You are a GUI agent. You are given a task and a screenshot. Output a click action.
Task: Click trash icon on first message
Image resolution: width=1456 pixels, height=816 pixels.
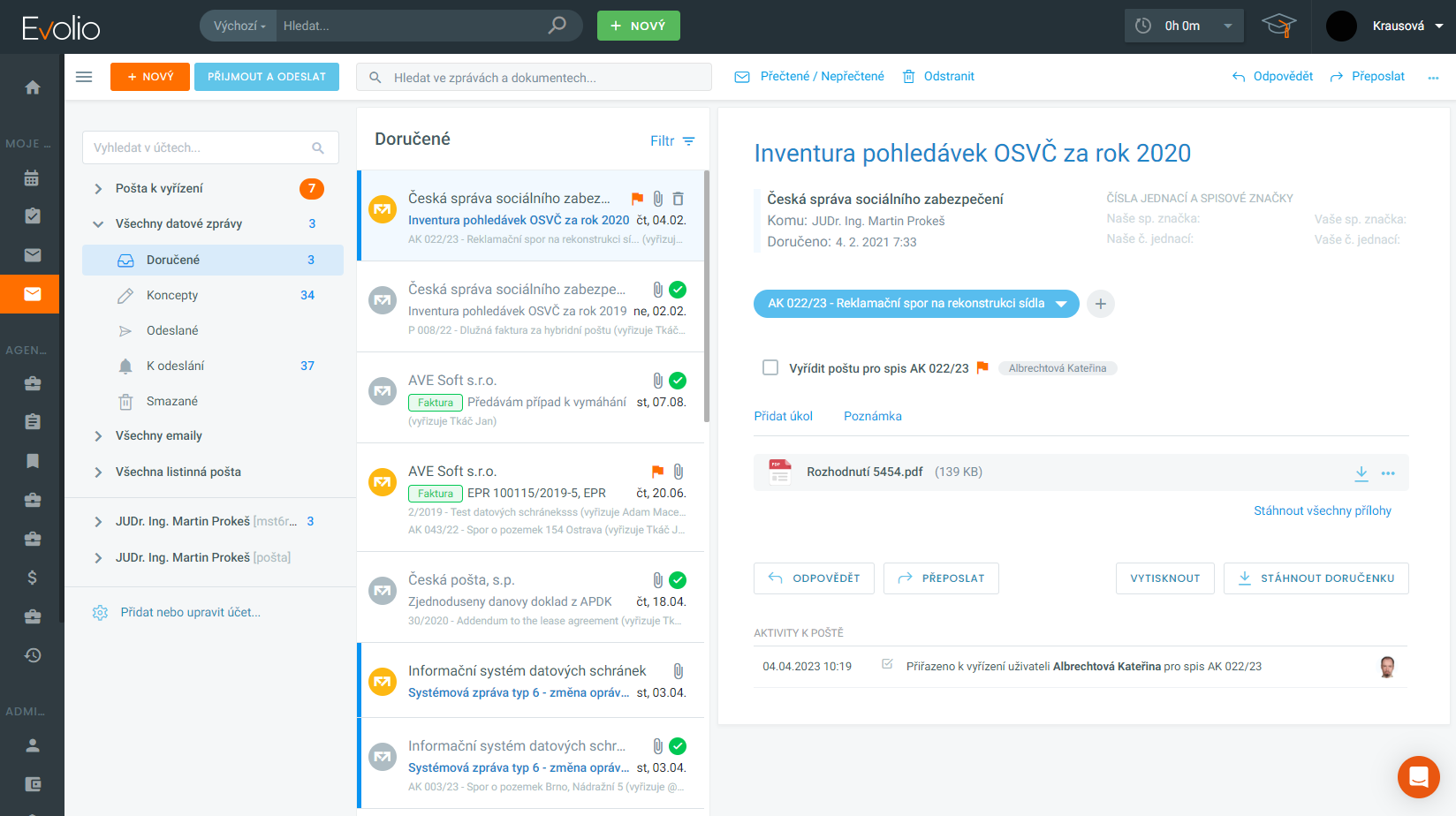678,199
